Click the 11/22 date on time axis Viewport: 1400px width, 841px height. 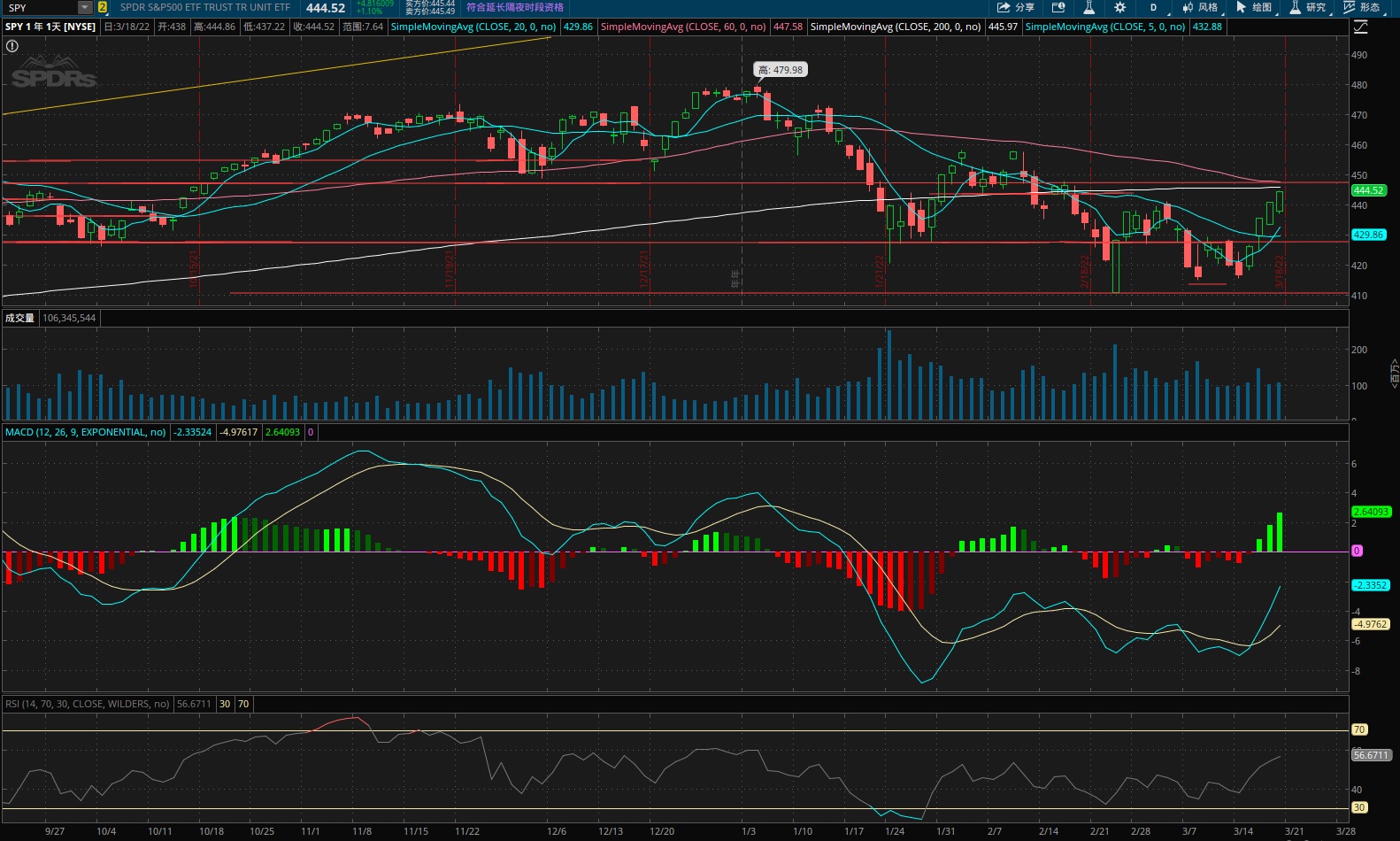click(467, 831)
